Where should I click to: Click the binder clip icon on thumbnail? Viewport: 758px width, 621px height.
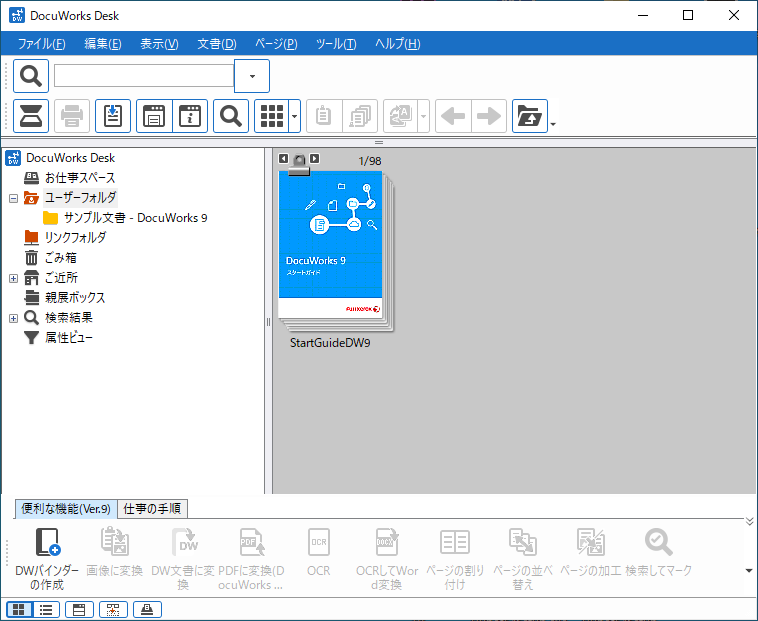[x=299, y=164]
